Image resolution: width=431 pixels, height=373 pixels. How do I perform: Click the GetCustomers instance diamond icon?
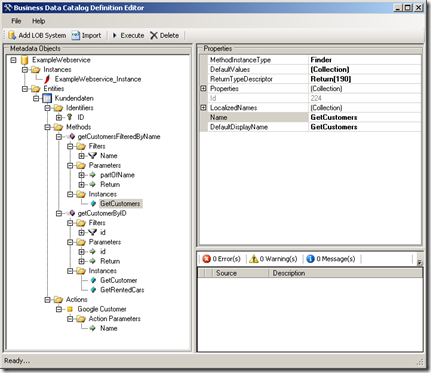tap(93, 204)
